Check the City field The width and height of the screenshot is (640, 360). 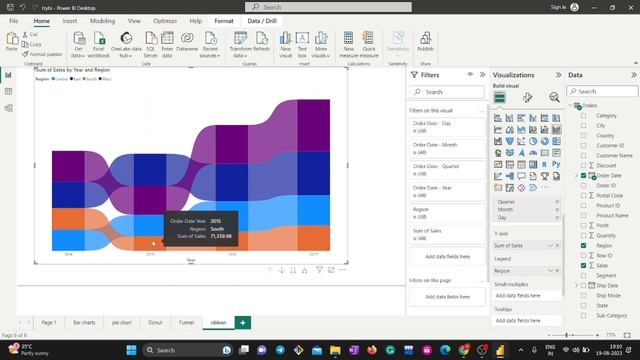584,126
